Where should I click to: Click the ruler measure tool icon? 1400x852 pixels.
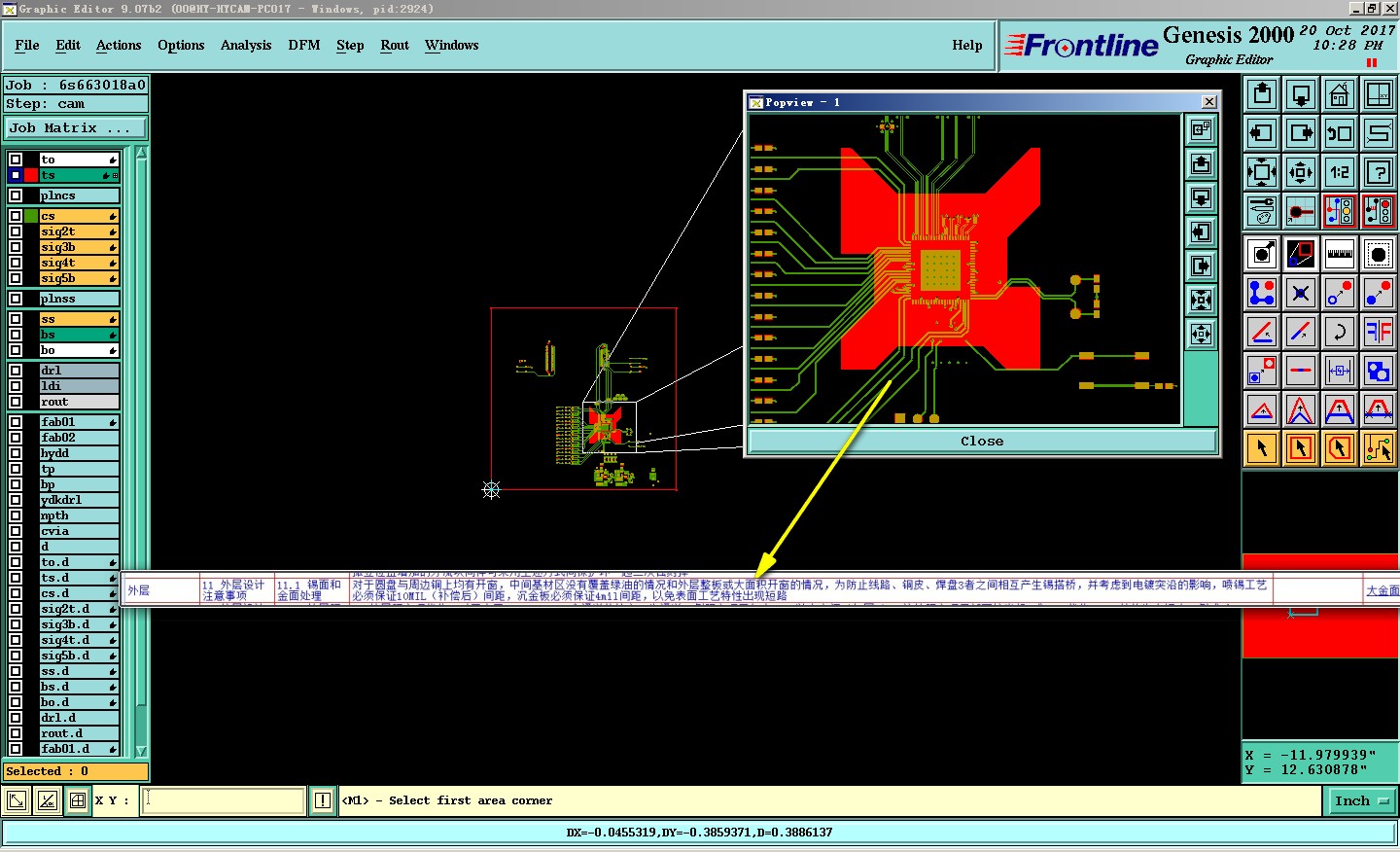[1340, 254]
